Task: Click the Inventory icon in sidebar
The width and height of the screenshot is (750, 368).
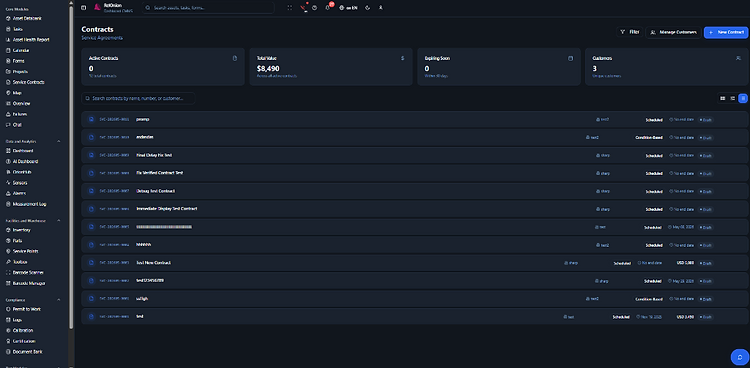Action: pyautogui.click(x=8, y=230)
